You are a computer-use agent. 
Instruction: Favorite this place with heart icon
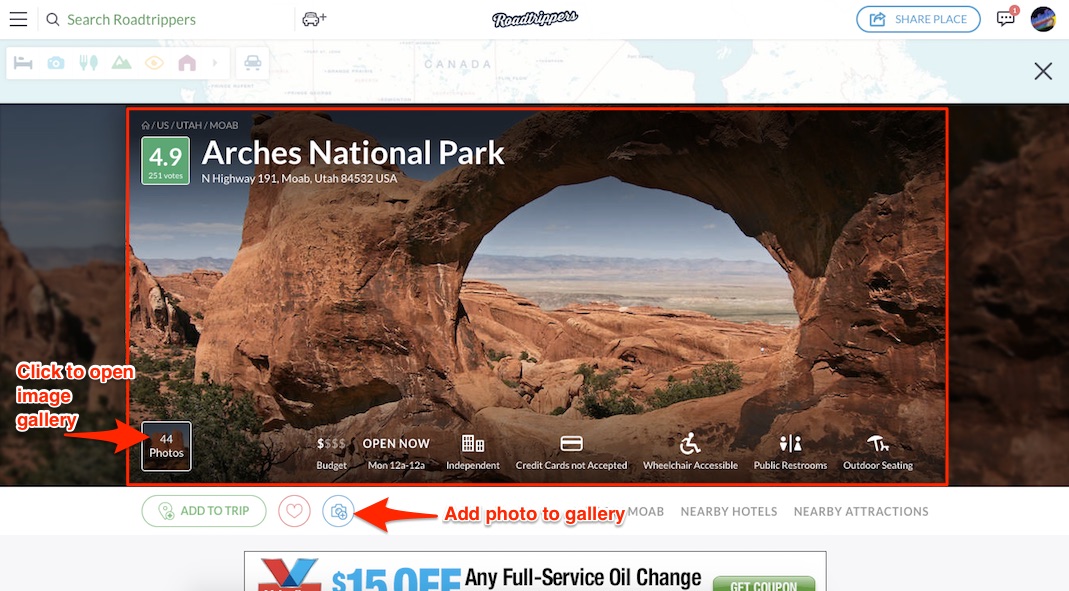(295, 511)
